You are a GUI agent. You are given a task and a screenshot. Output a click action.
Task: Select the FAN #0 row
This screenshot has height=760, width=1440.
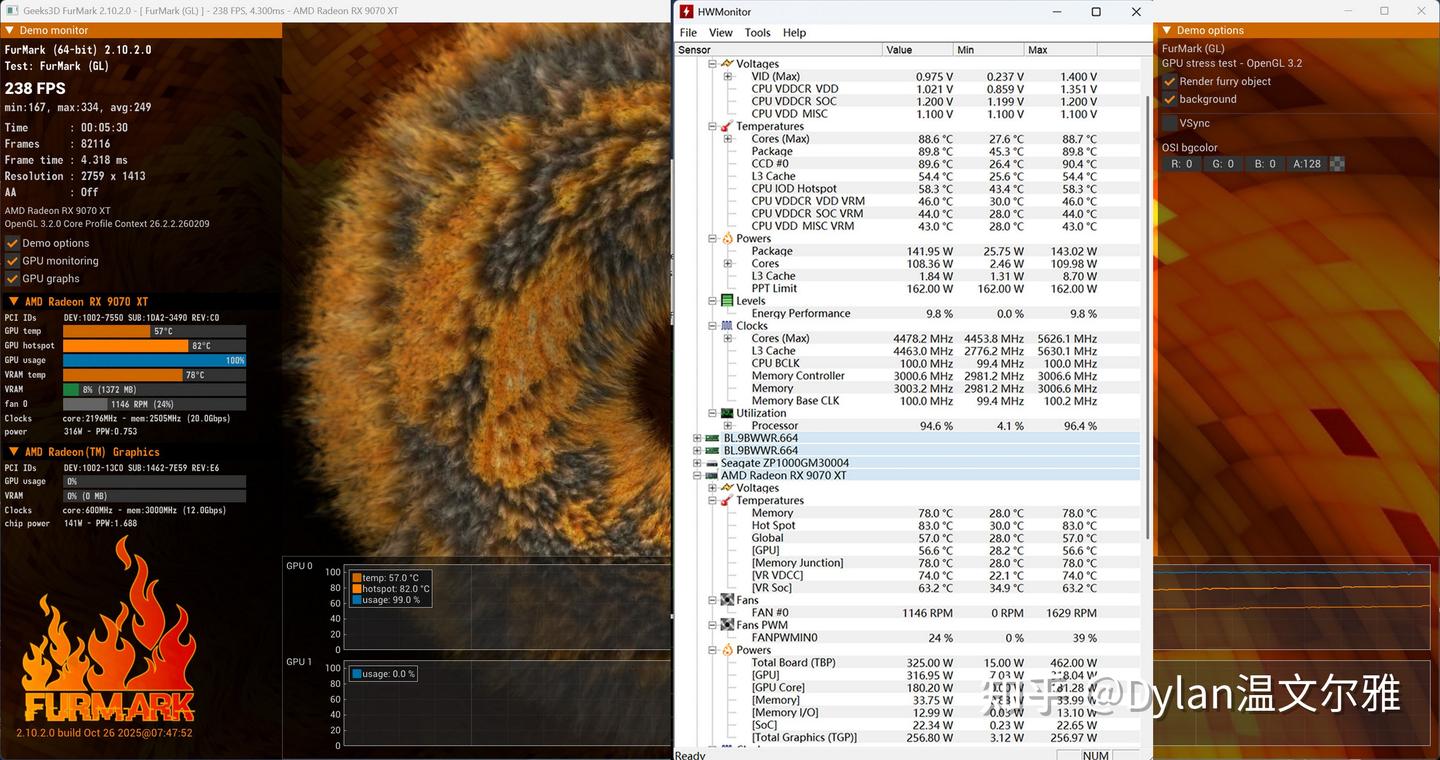click(908, 613)
